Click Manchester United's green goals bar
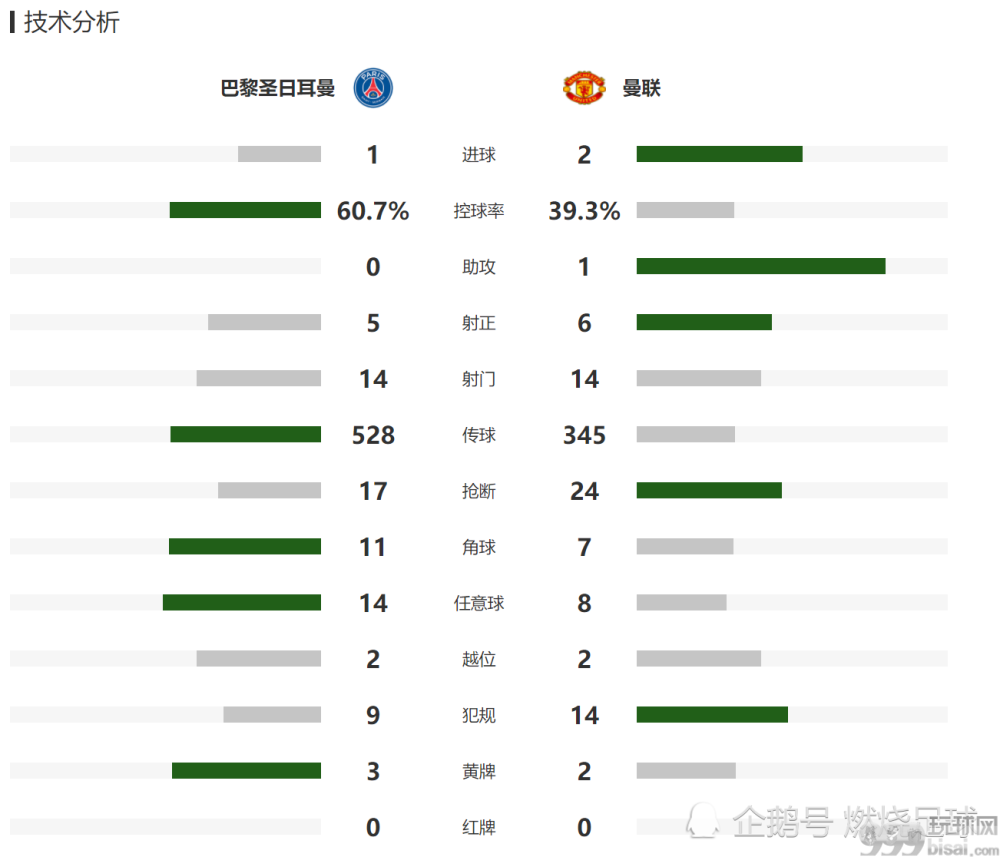 click(x=719, y=154)
